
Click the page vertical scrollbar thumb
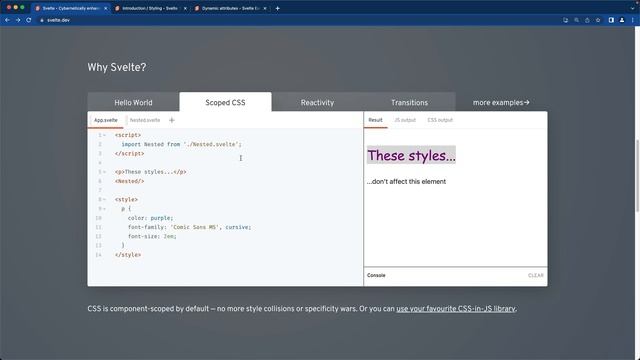click(x=637, y=176)
